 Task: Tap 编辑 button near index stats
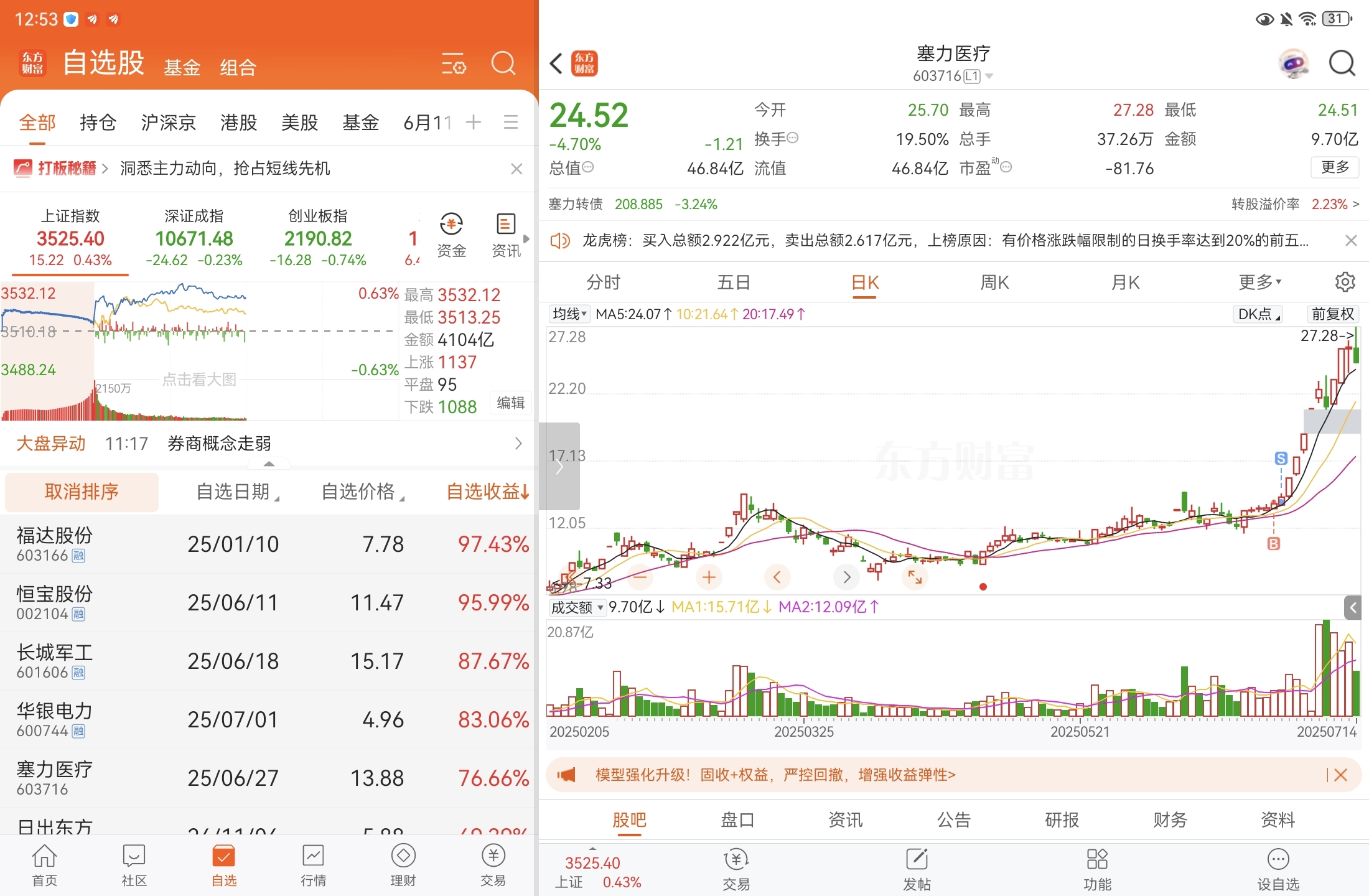[511, 403]
